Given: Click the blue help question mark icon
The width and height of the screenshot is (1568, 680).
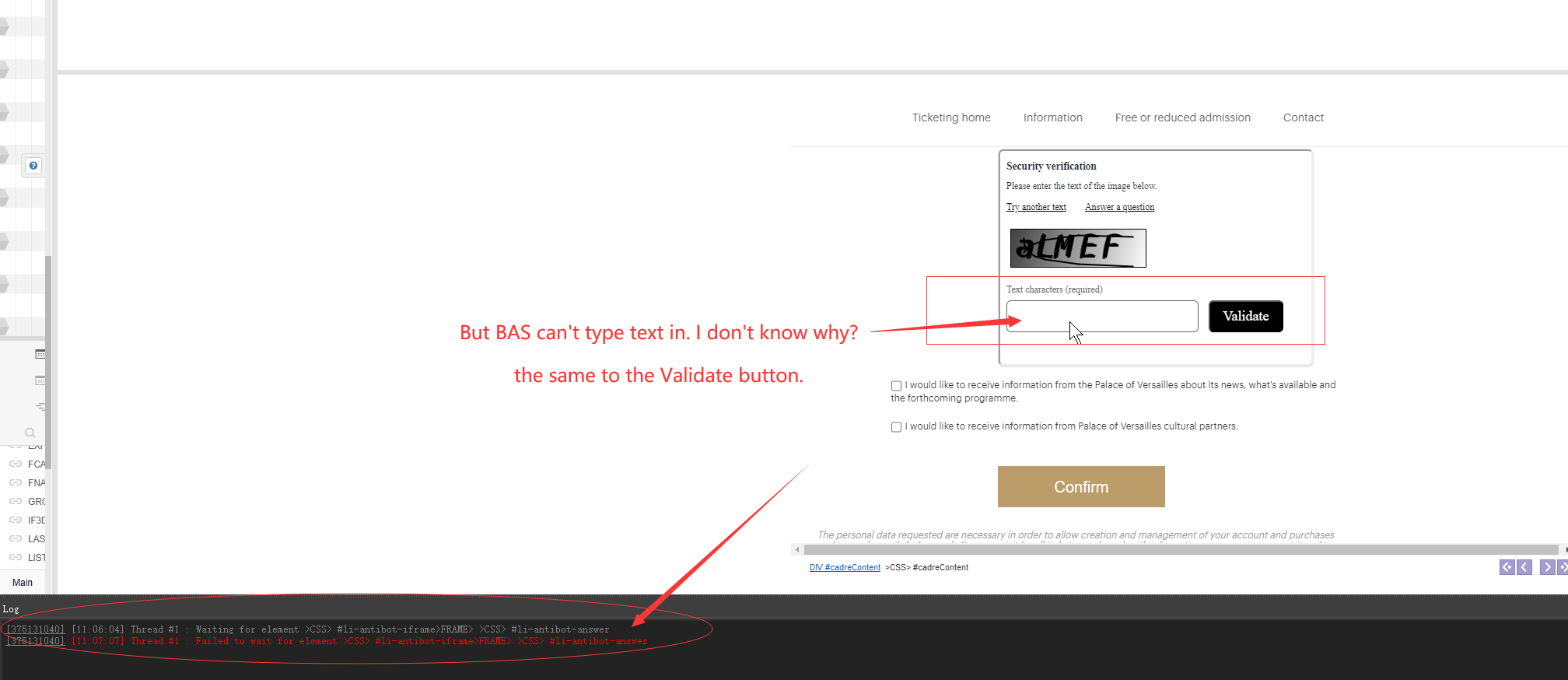Looking at the screenshot, I should point(33,166).
